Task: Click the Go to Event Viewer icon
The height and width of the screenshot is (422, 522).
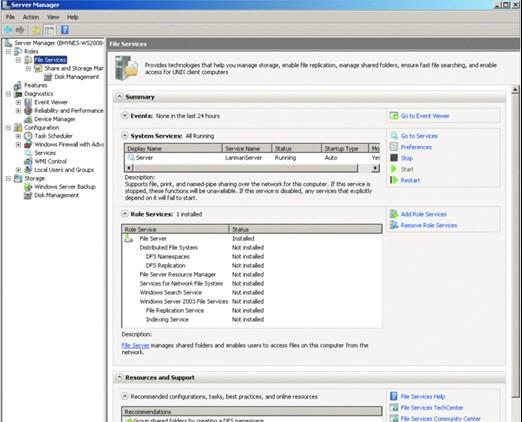Action: pos(394,116)
